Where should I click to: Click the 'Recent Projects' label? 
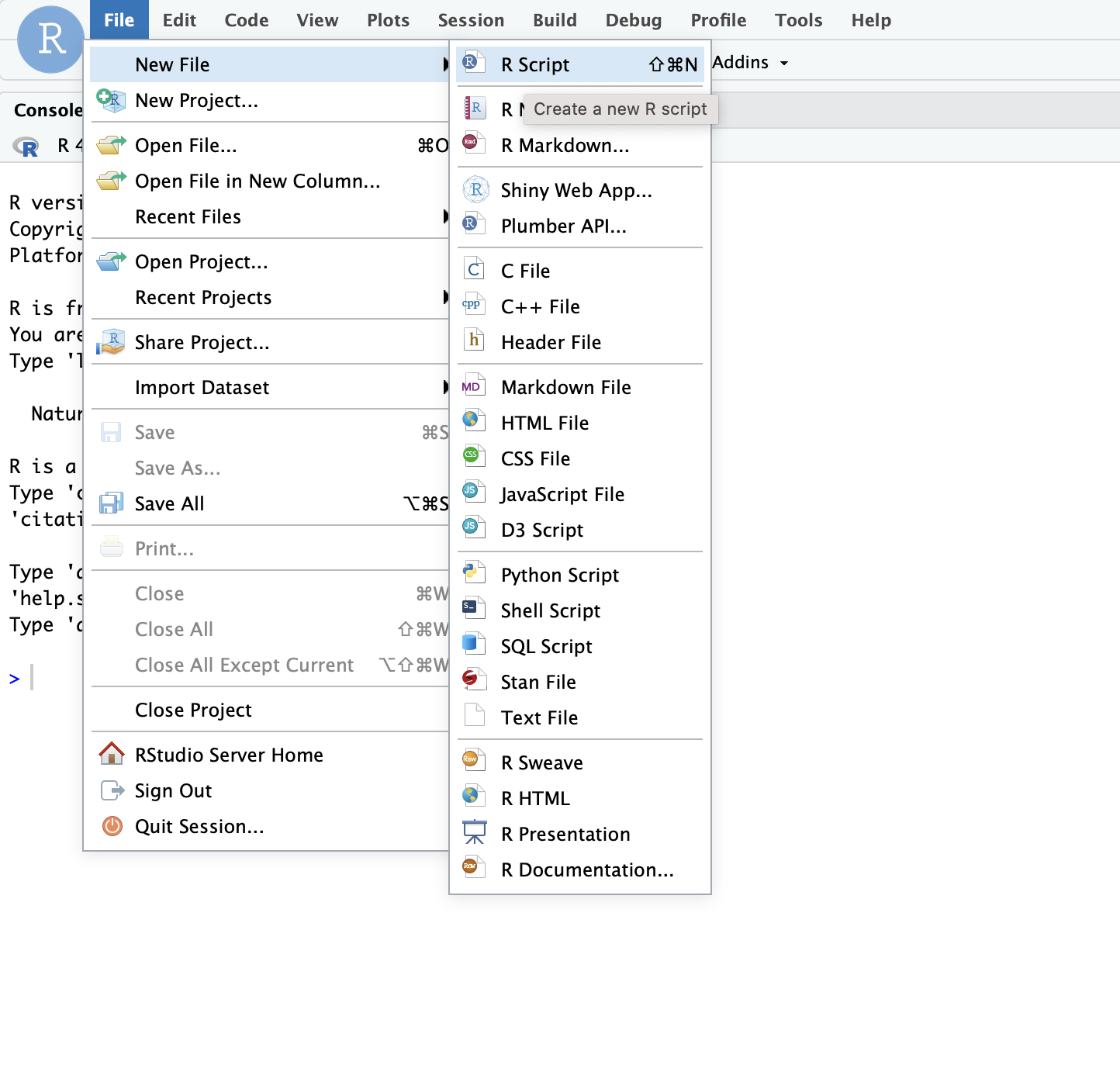[203, 297]
